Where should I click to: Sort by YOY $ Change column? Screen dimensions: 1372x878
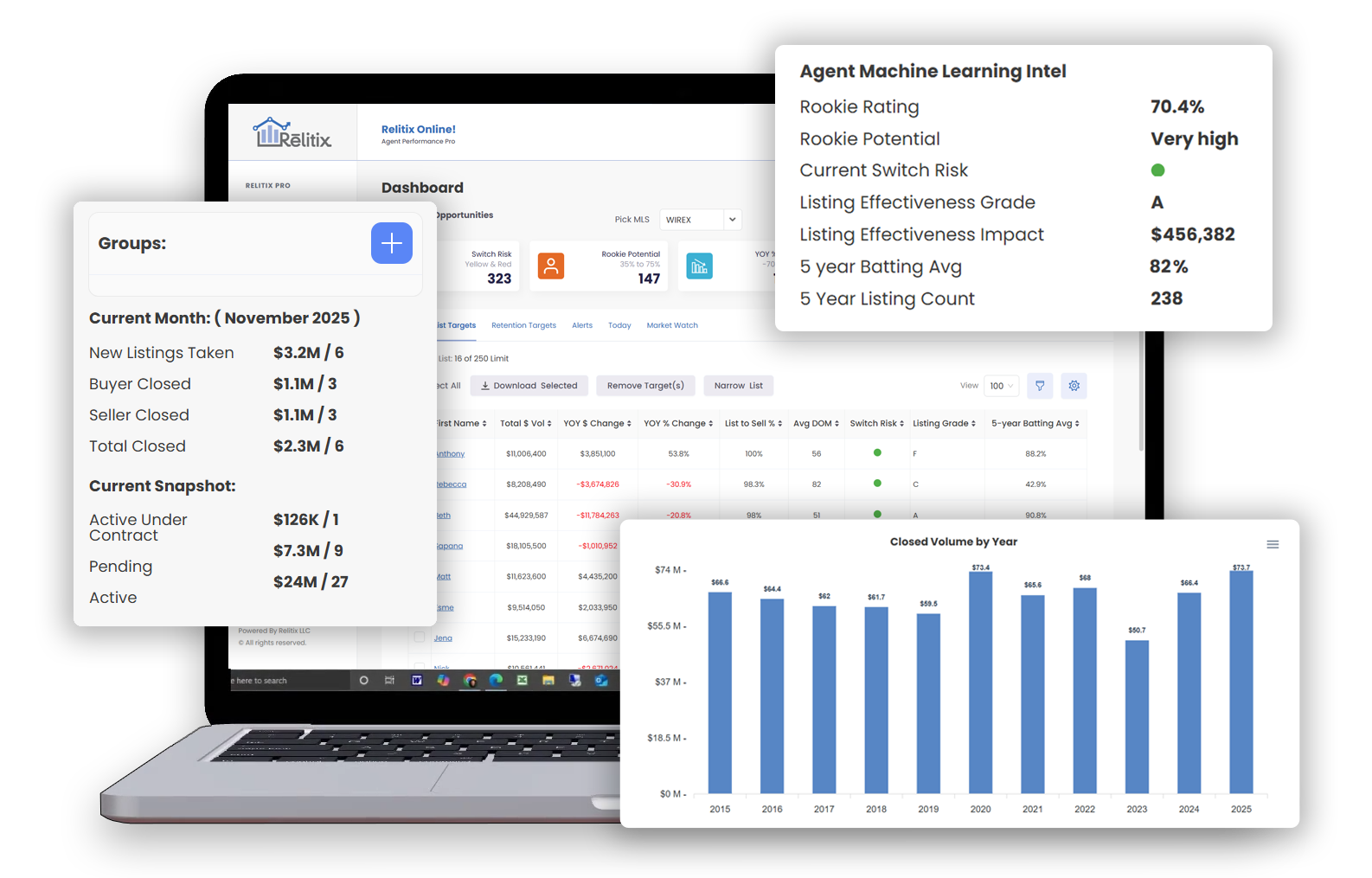tap(597, 424)
